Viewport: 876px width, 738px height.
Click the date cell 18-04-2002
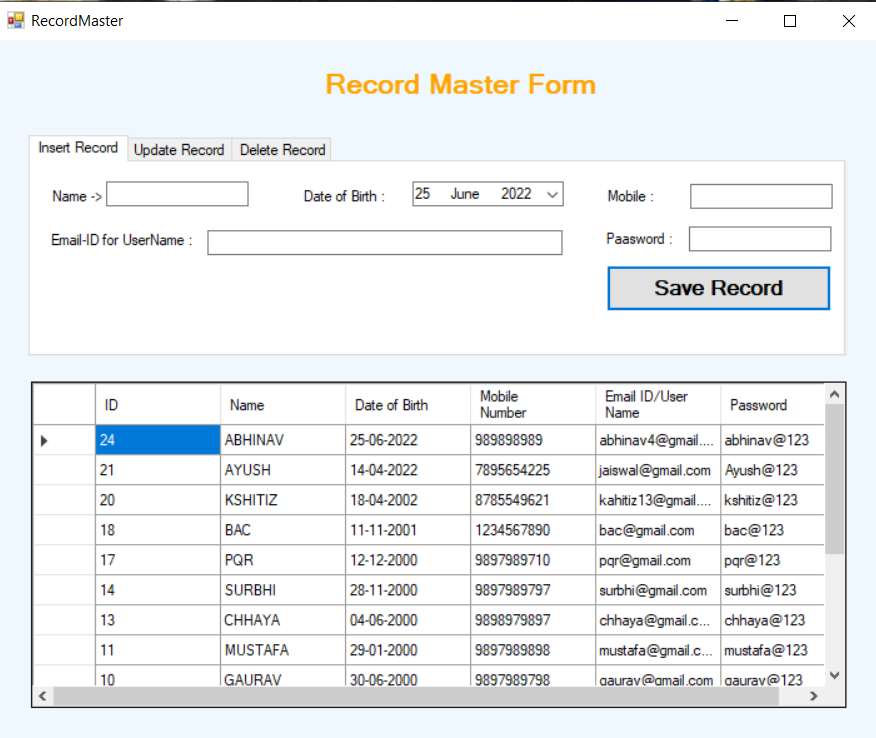[x=408, y=500]
